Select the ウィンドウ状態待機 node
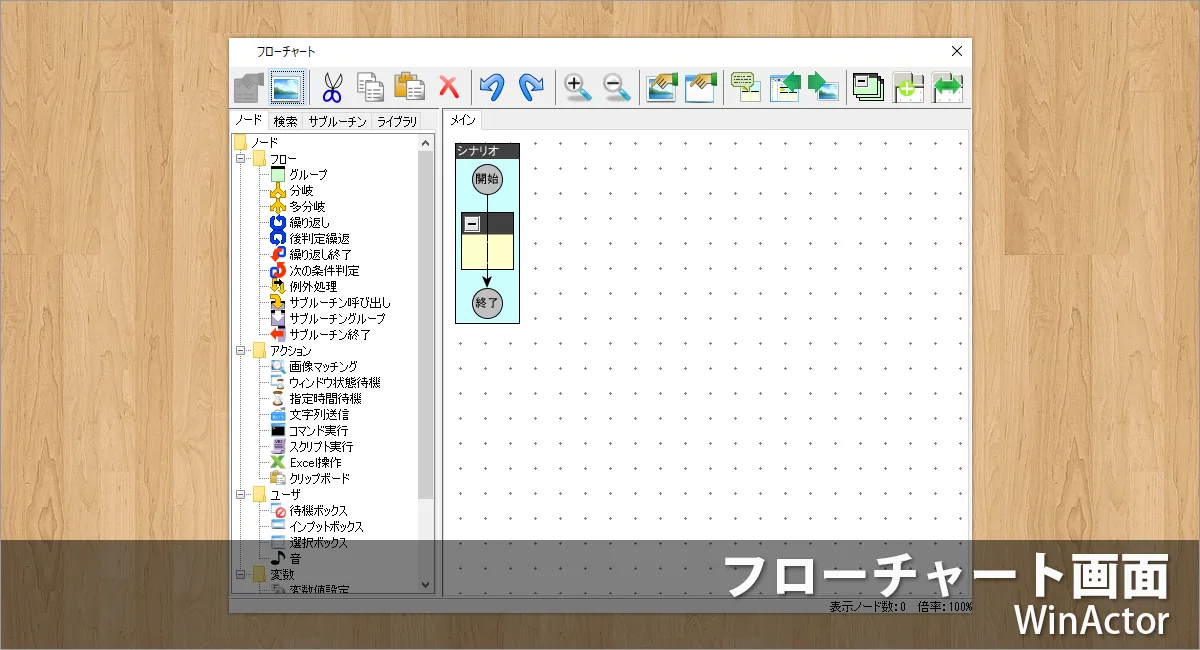1200x650 pixels. tap(334, 382)
